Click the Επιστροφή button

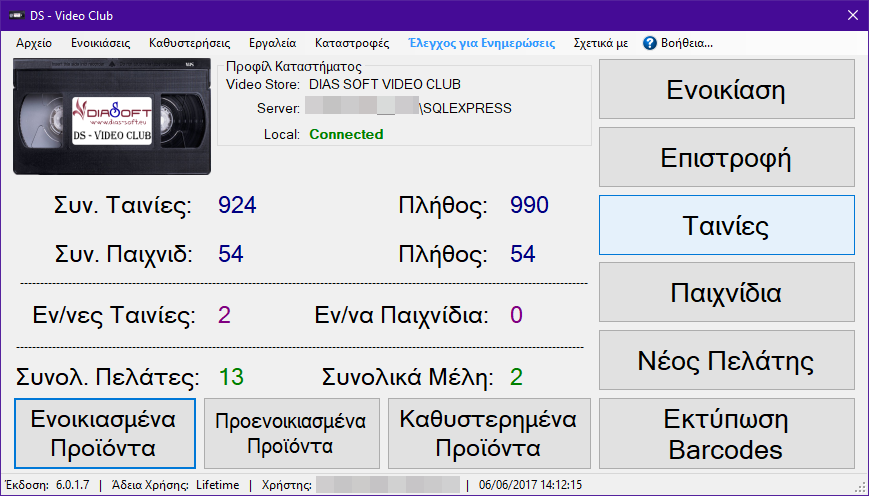(x=727, y=157)
